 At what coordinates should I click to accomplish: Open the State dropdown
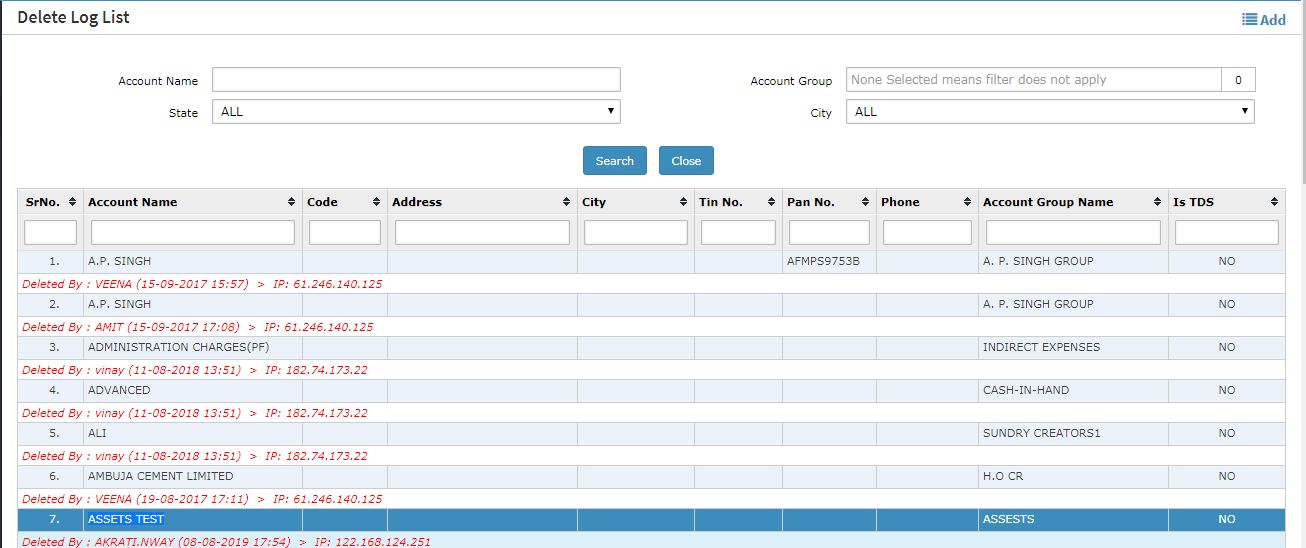click(x=416, y=112)
